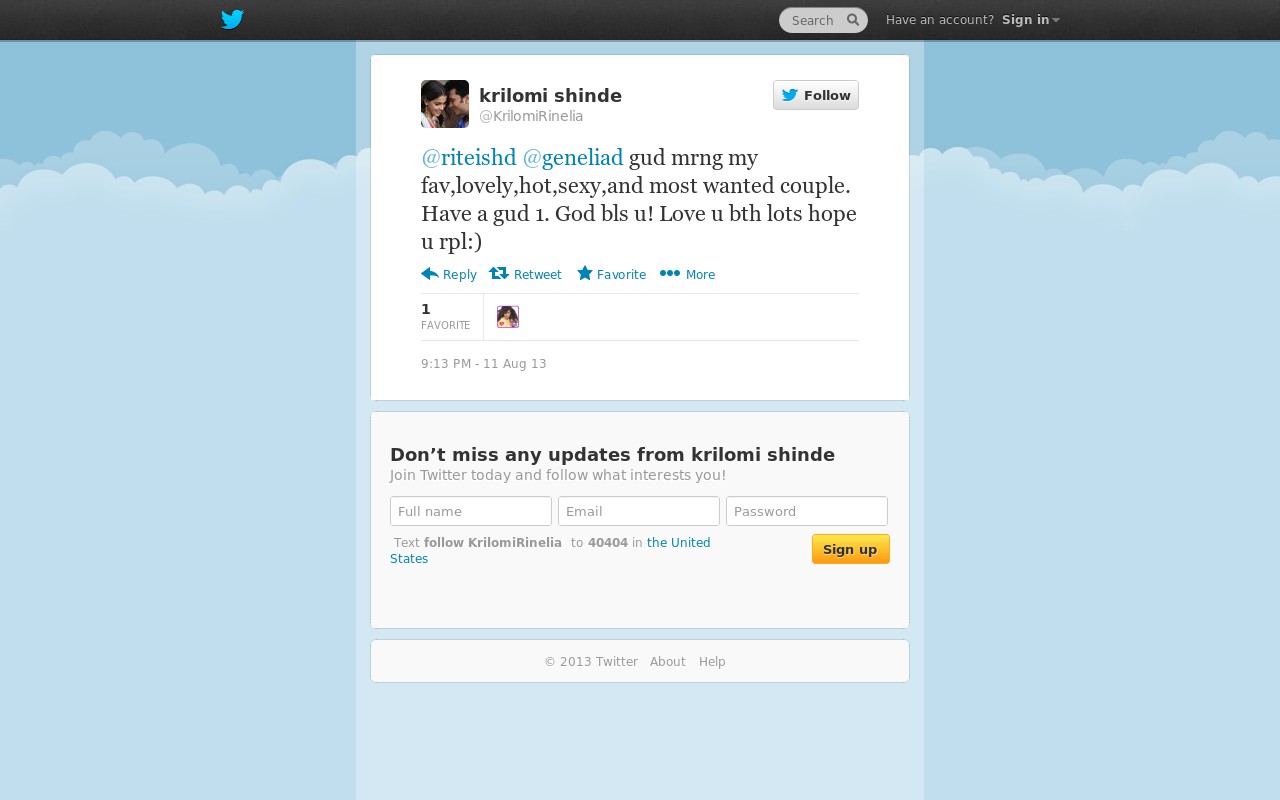Click the Retweet arrows icon
Image resolution: width=1280 pixels, height=800 pixels.
coord(499,273)
